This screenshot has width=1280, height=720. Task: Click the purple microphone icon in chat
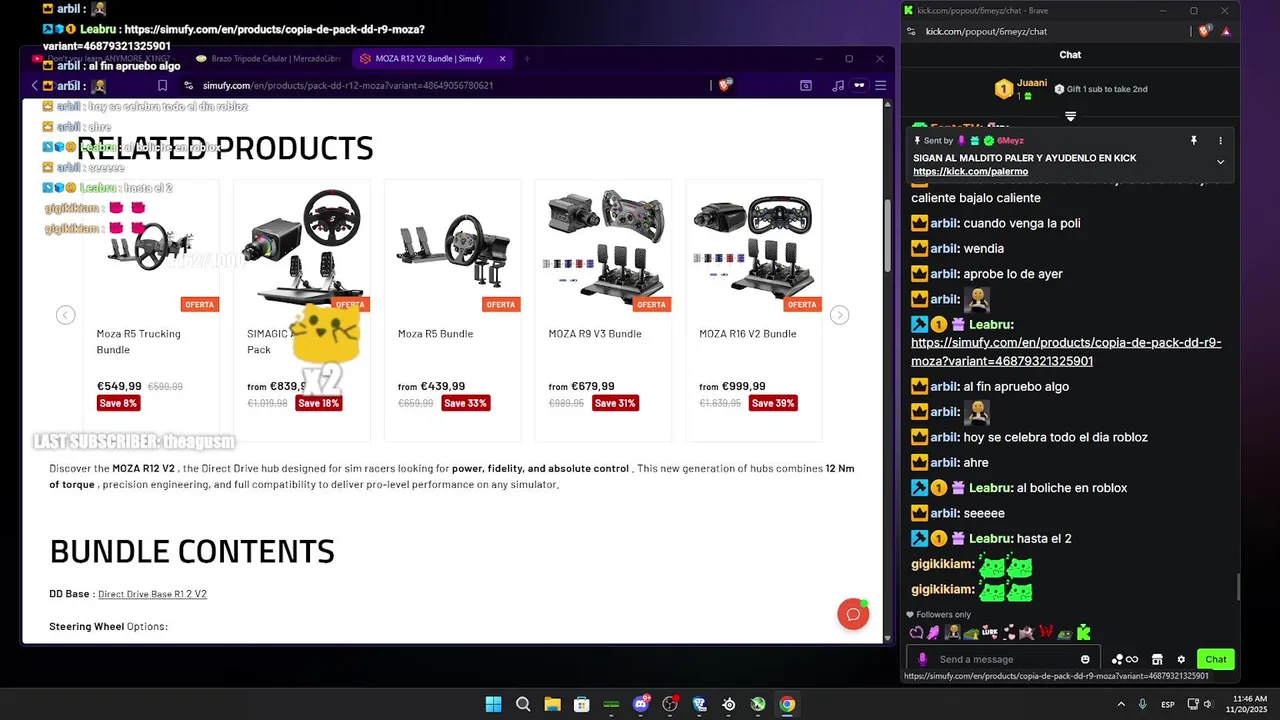coord(922,659)
